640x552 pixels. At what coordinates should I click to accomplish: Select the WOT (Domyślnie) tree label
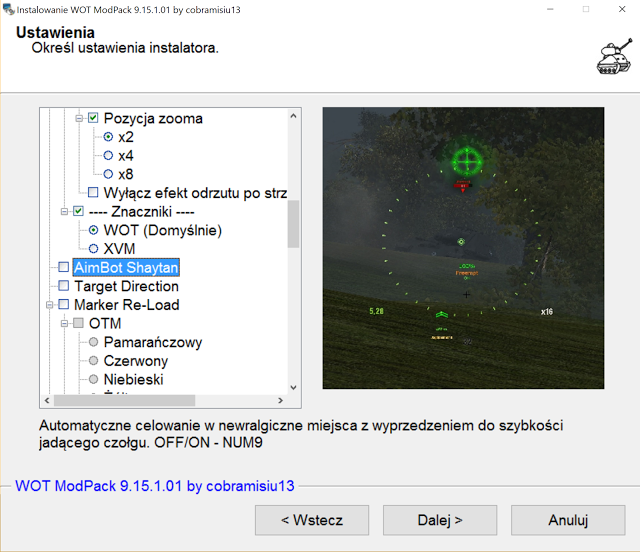(163, 230)
